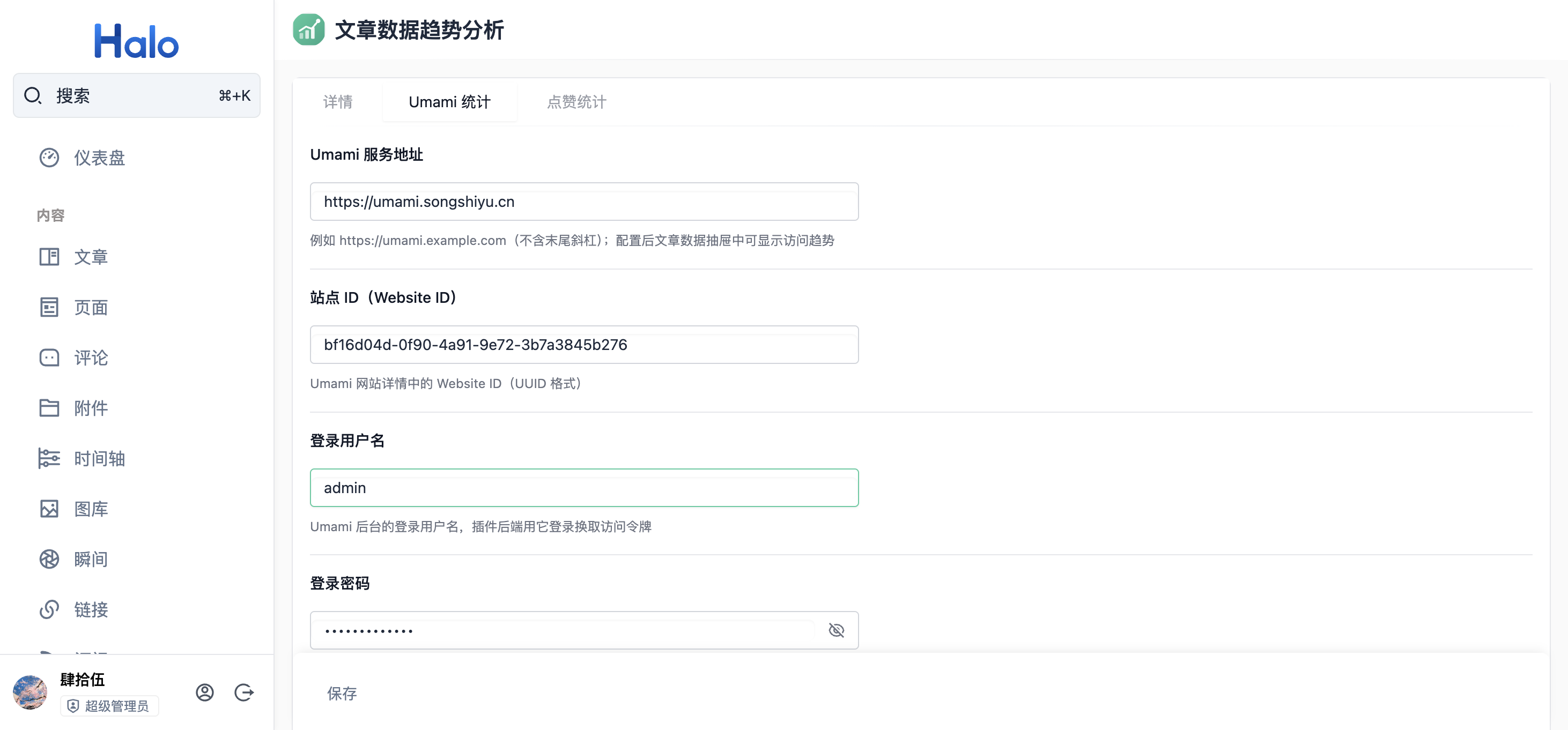Click the plugin chart icon in header
The width and height of the screenshot is (1568, 730).
tap(308, 29)
